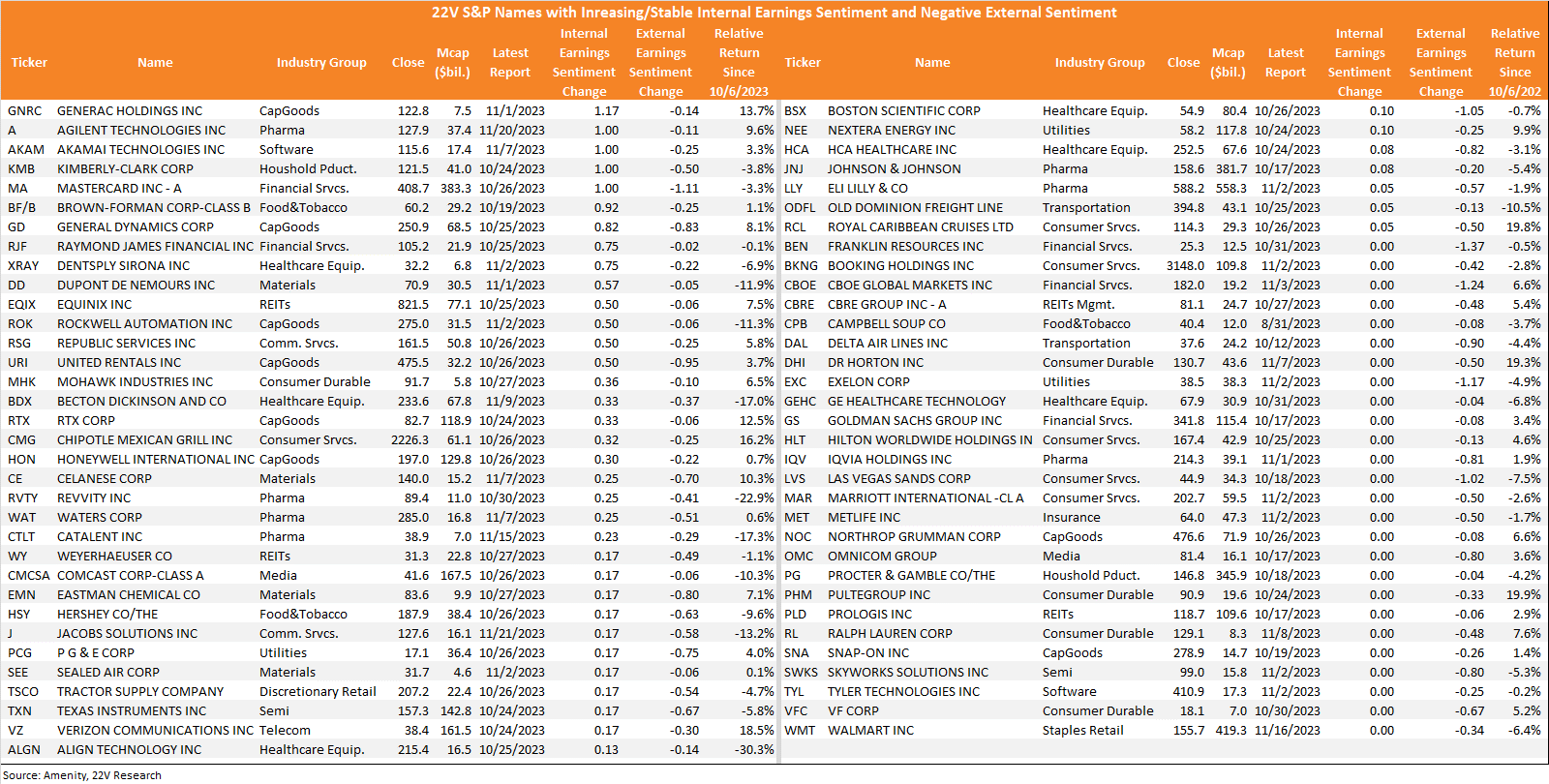Click the left External Earnings Sentiment Change header
The width and height of the screenshot is (1549, 784).
[x=661, y=63]
